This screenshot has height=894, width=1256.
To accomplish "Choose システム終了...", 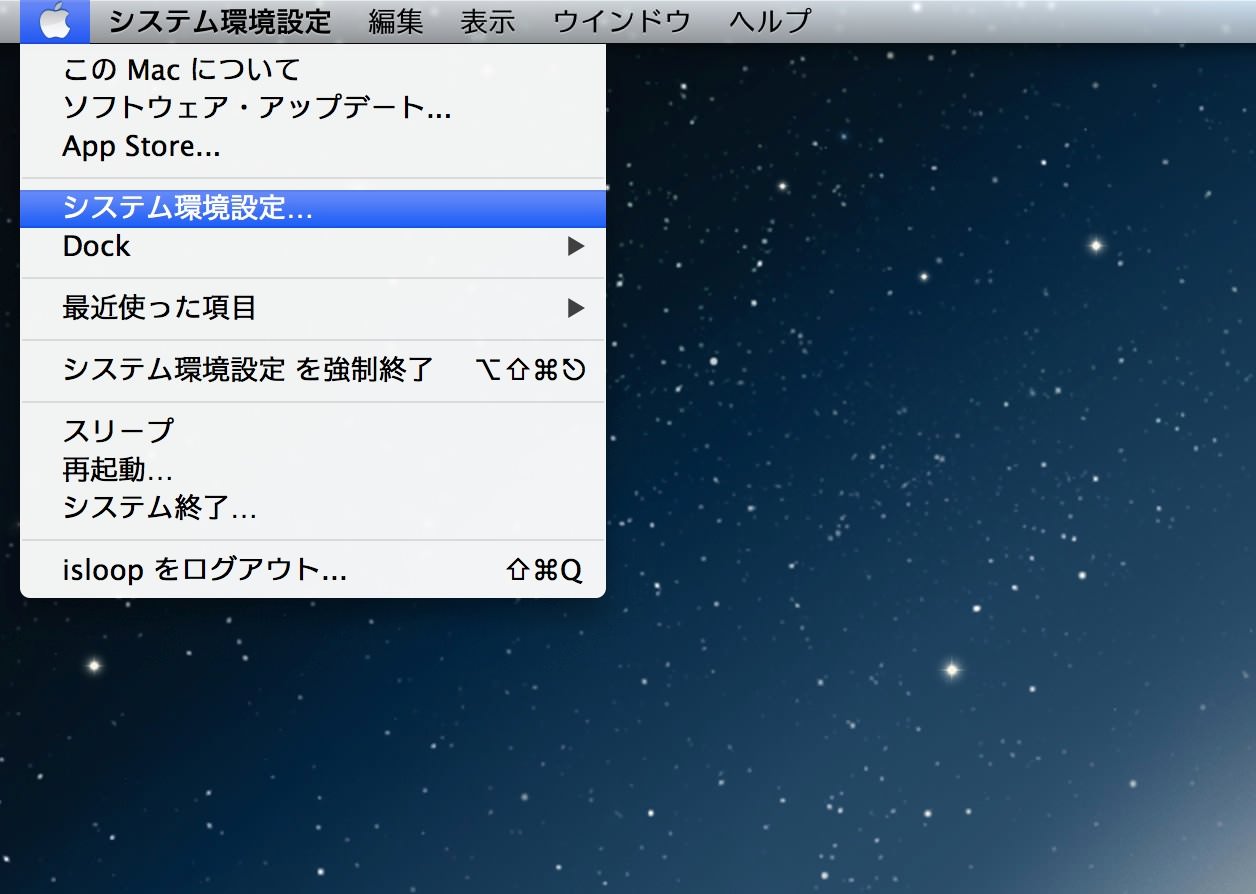I will point(313,508).
